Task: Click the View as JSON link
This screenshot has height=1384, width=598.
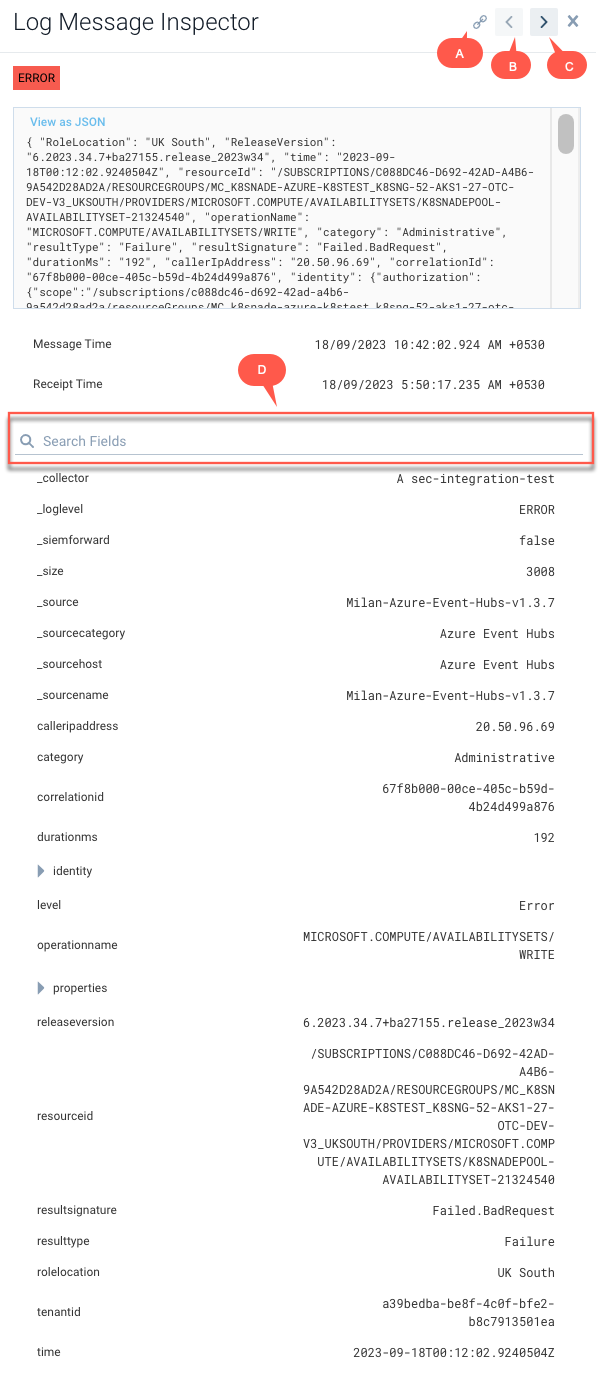Action: 68,122
